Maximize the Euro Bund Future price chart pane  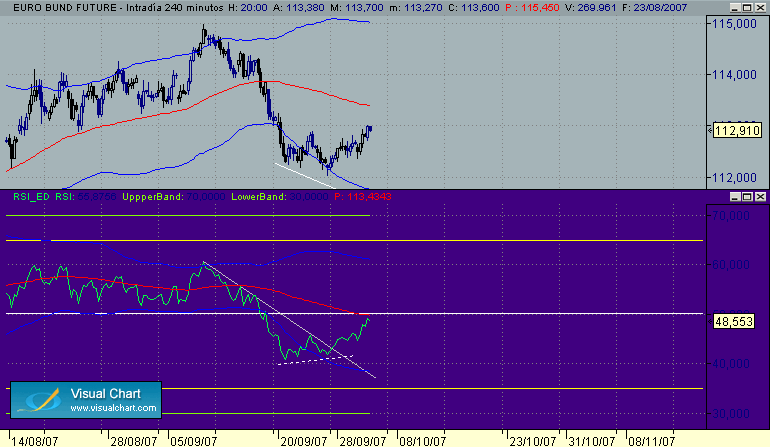coord(747,8)
